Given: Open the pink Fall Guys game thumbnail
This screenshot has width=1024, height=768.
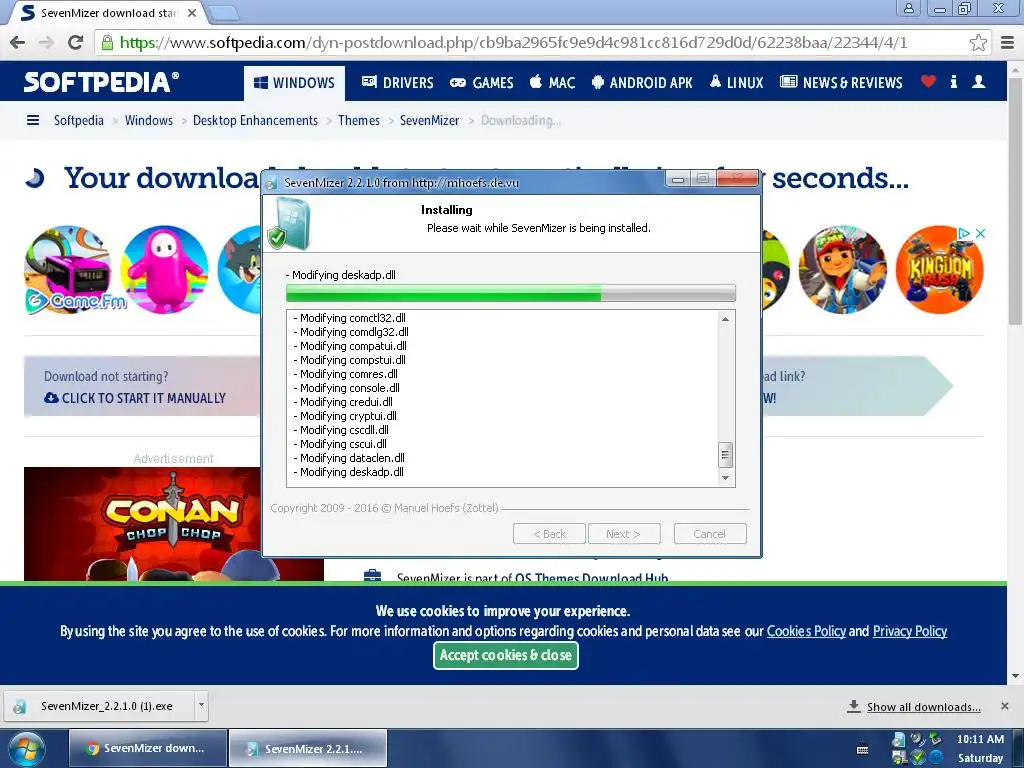Looking at the screenshot, I should point(165,270).
